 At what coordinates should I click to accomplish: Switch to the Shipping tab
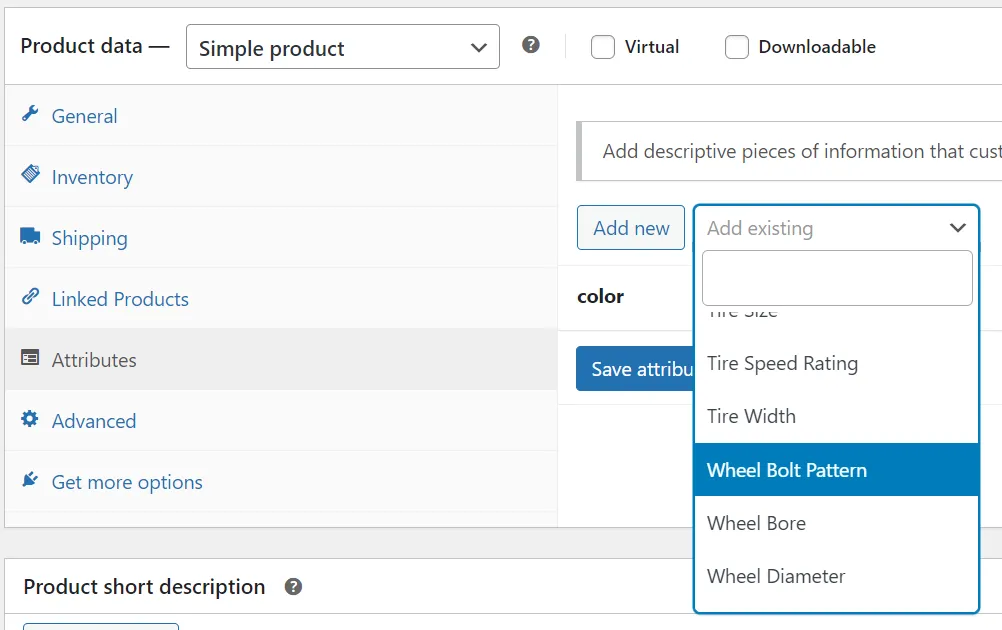[x=90, y=238]
